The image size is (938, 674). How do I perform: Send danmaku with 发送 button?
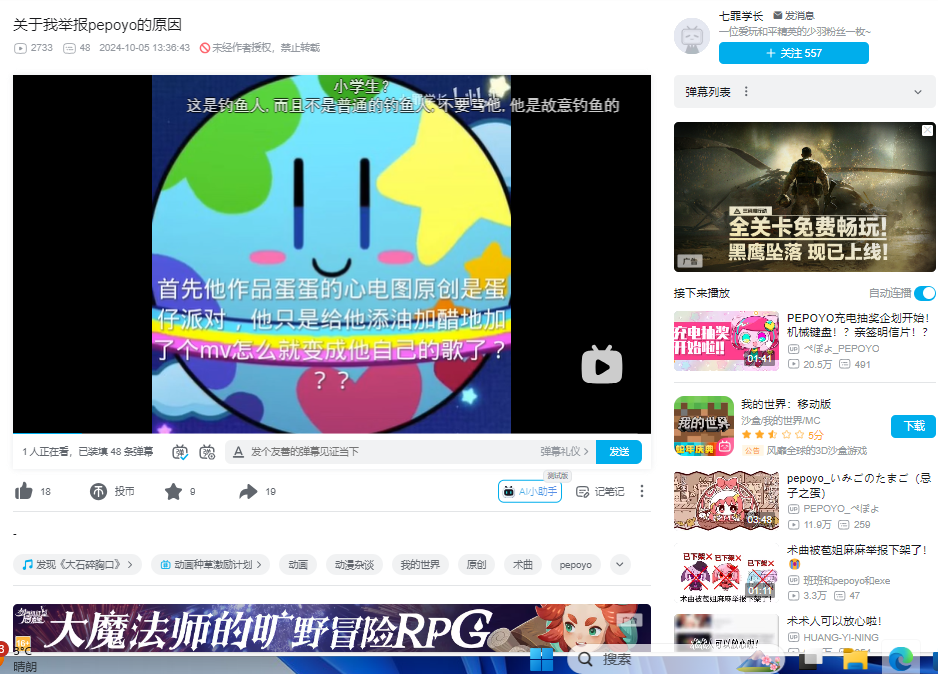(619, 452)
